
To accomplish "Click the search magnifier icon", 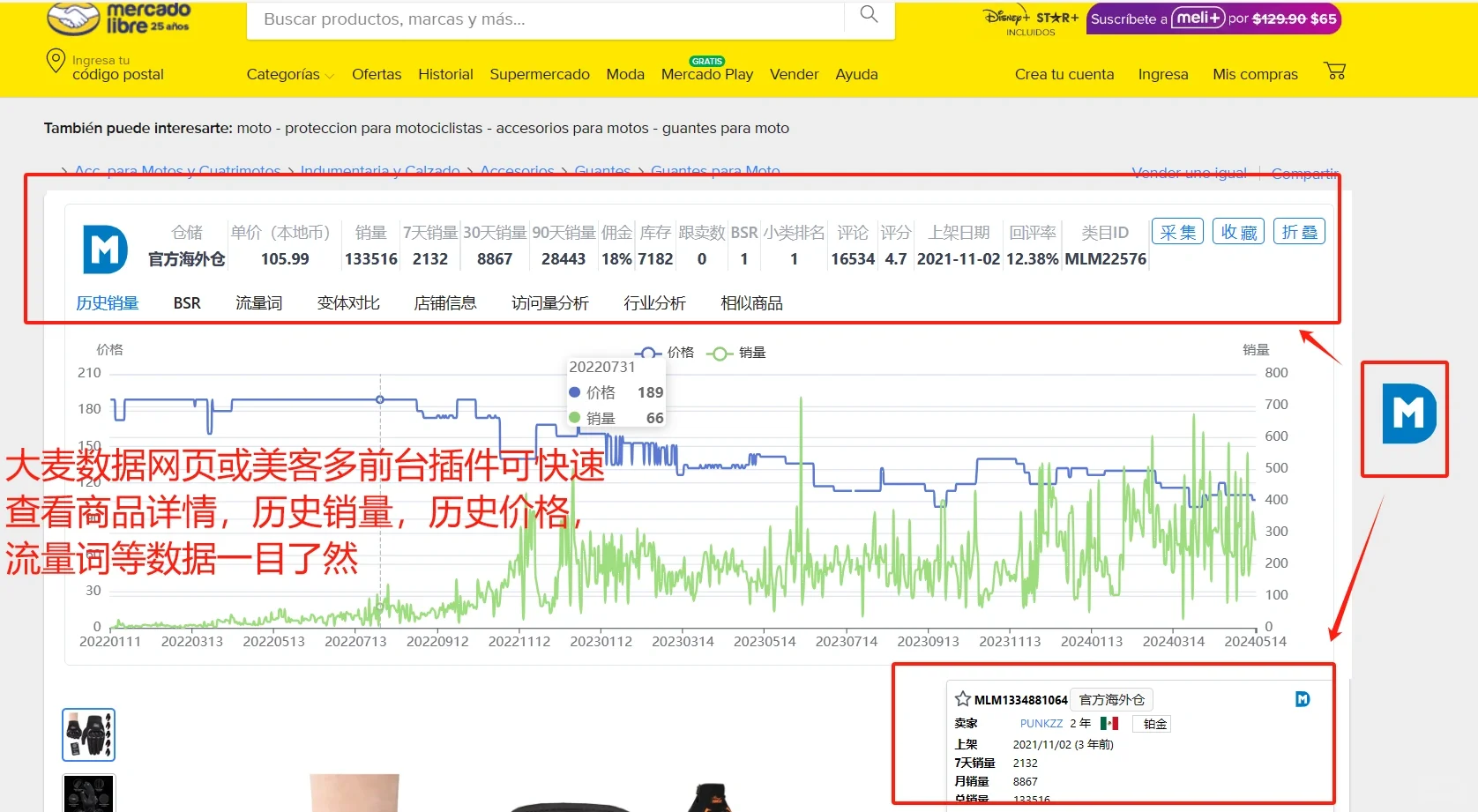I will click(x=869, y=14).
